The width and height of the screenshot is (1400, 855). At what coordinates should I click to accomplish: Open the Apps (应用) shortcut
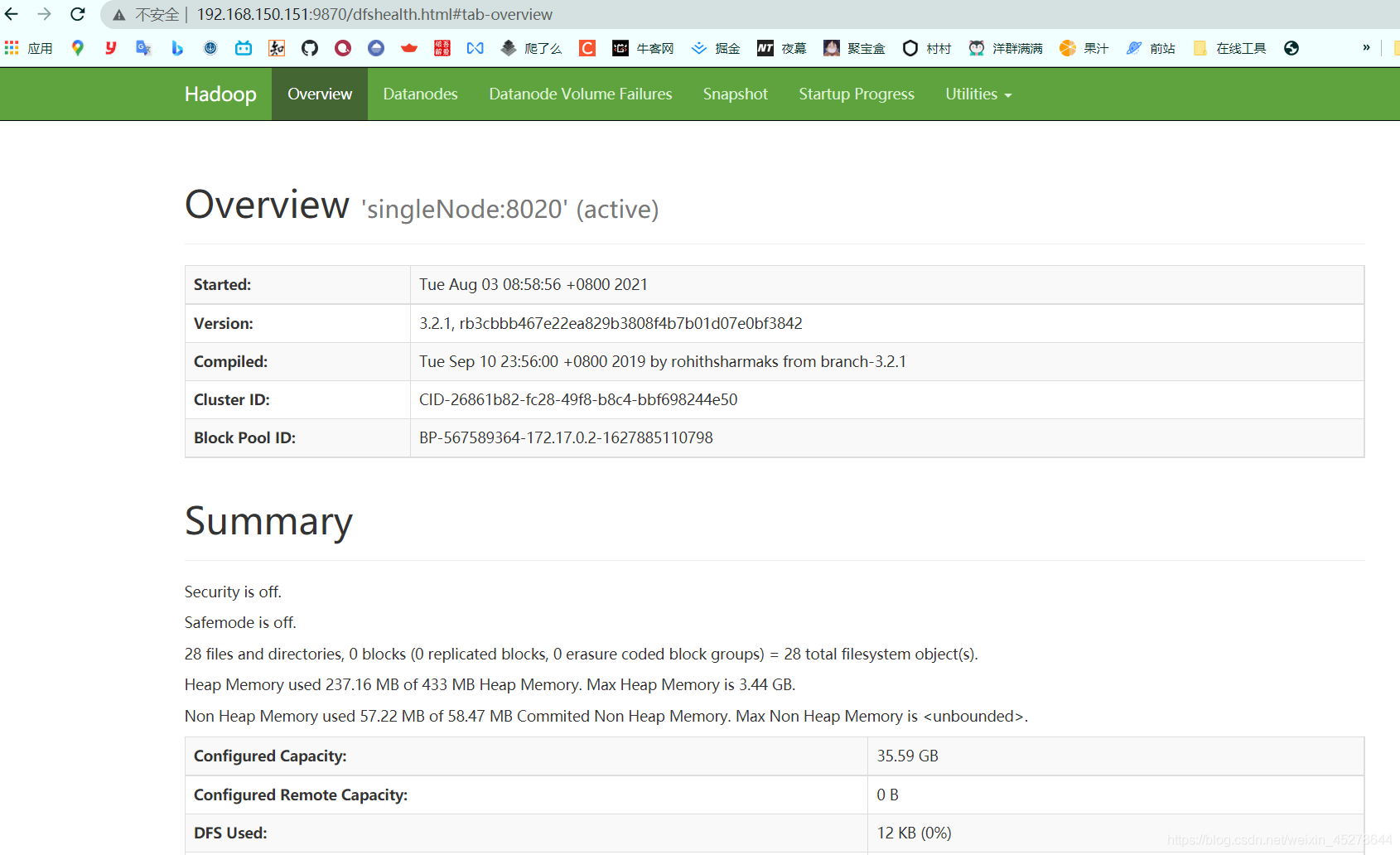(29, 48)
